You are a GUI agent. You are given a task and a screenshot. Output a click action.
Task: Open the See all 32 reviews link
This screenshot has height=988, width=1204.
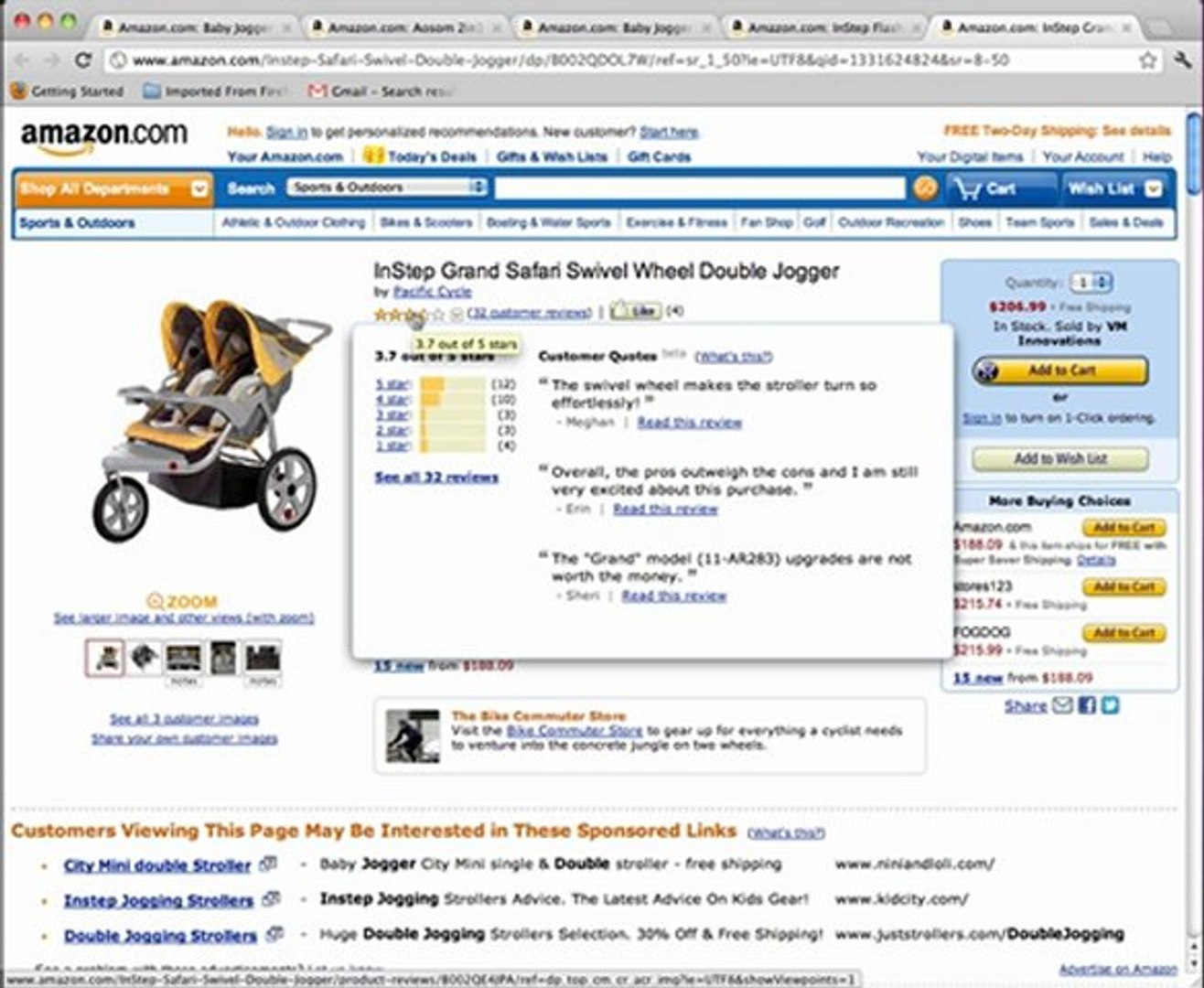tap(436, 478)
